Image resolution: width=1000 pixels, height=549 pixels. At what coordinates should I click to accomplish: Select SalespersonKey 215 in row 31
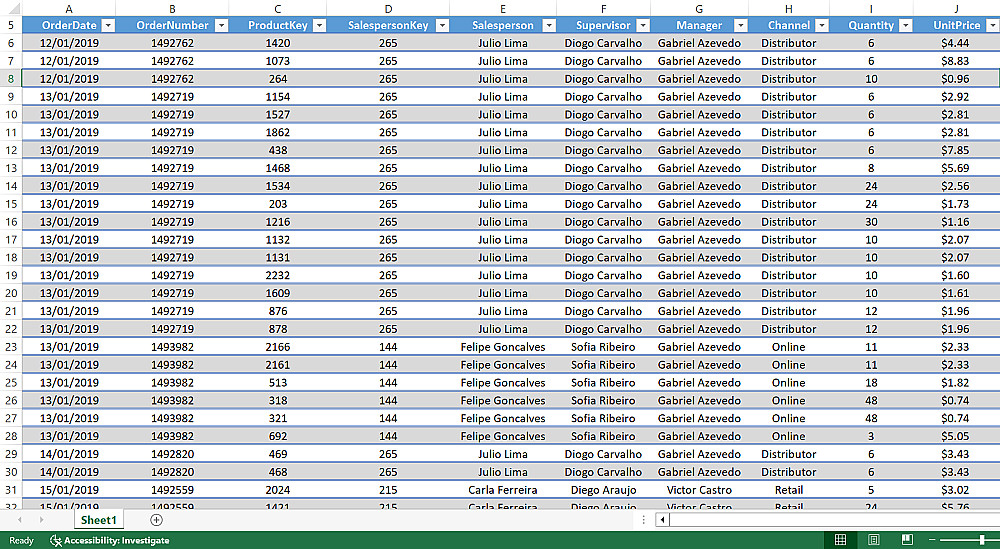[x=388, y=490]
